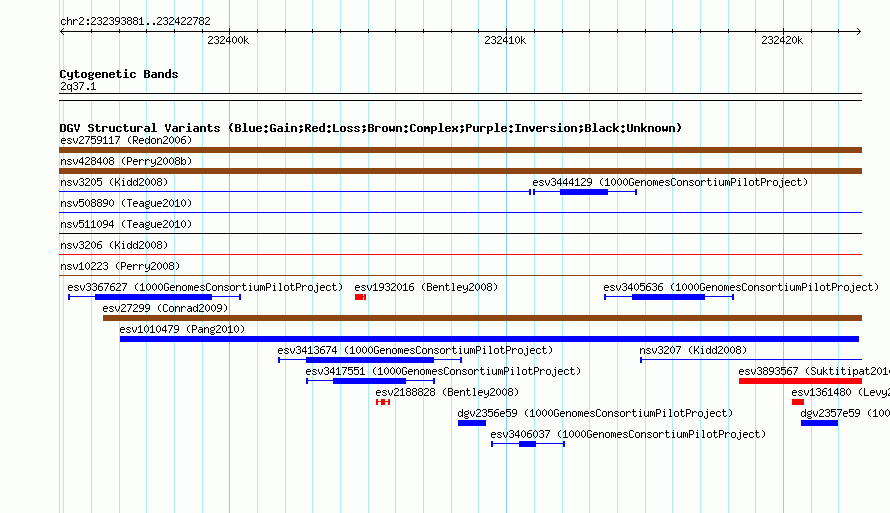890x513 pixels.
Task: Click the chr2:232393881..232422782 region label
Action: 135,21
